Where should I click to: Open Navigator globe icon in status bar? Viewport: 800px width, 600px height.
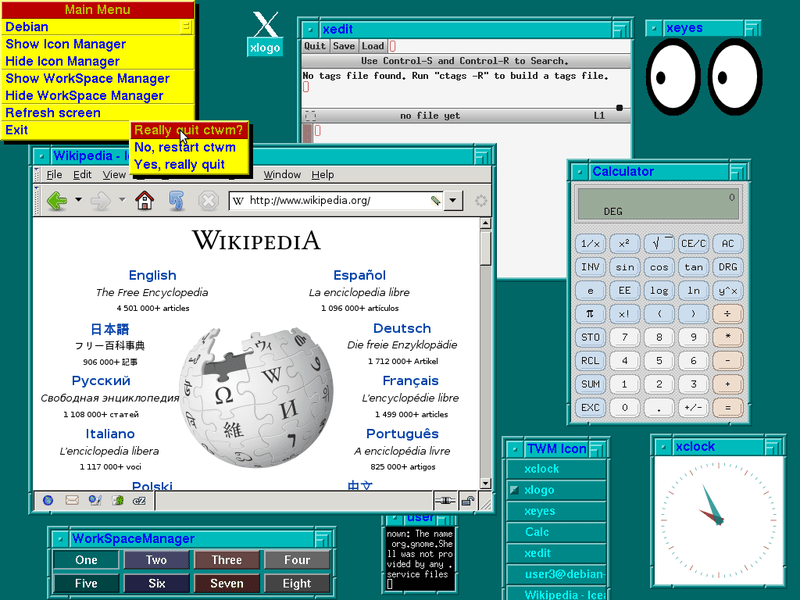pos(48,501)
